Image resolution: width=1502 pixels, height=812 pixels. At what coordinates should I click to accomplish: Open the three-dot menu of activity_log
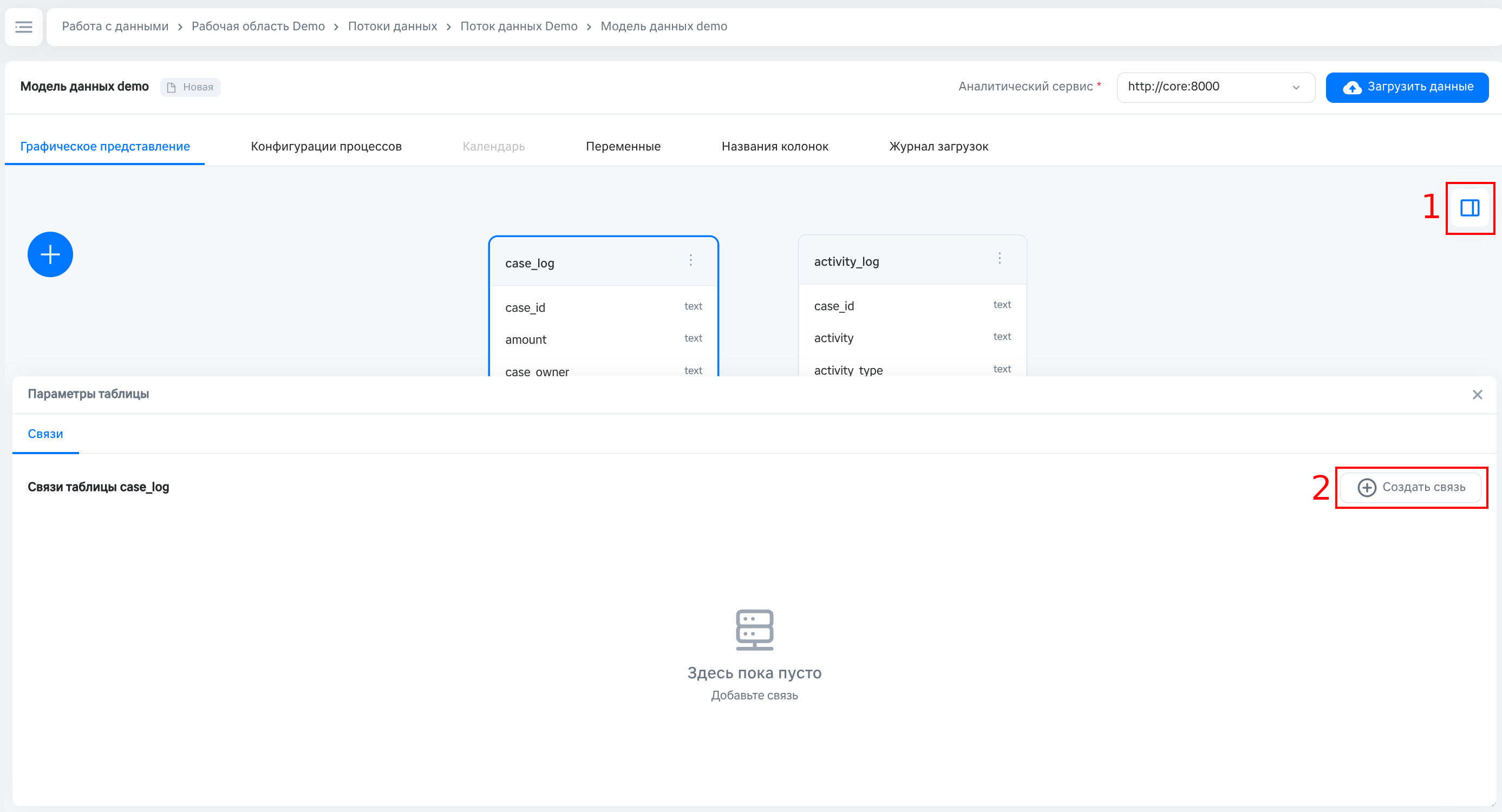click(1000, 258)
